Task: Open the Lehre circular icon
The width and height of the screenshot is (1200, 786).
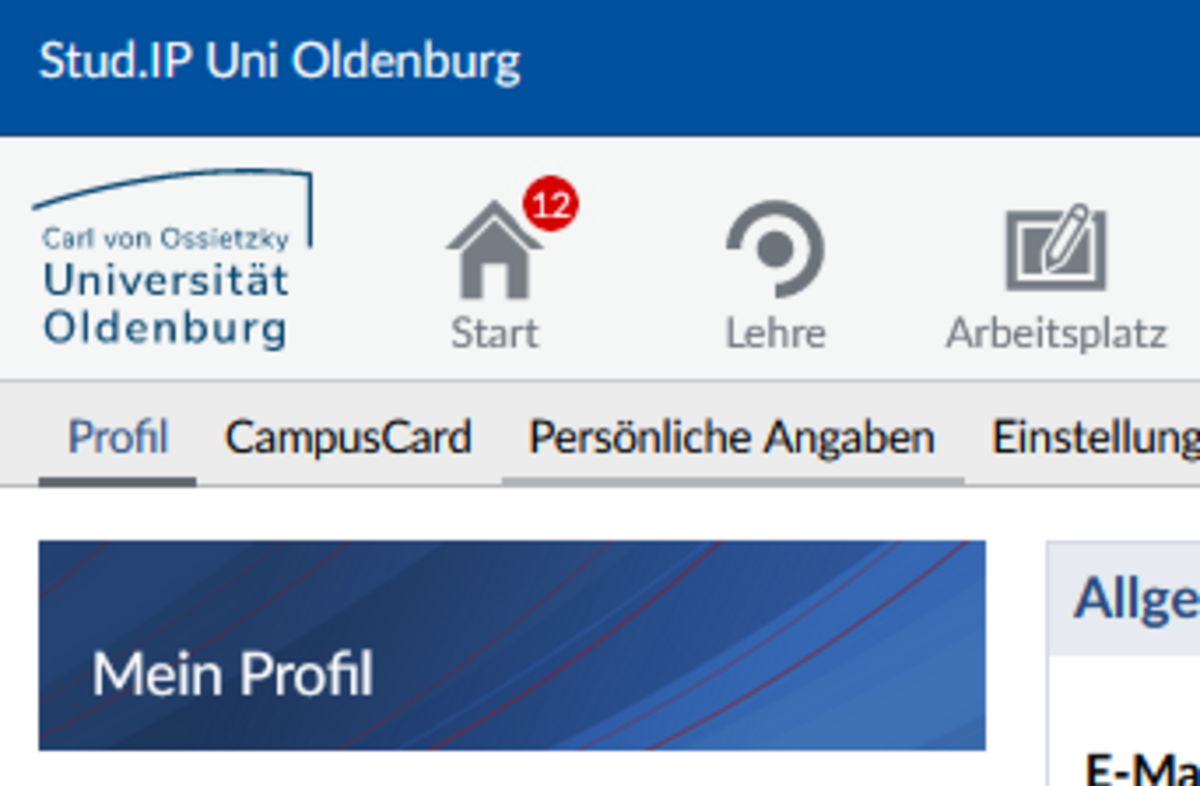Action: [775, 250]
